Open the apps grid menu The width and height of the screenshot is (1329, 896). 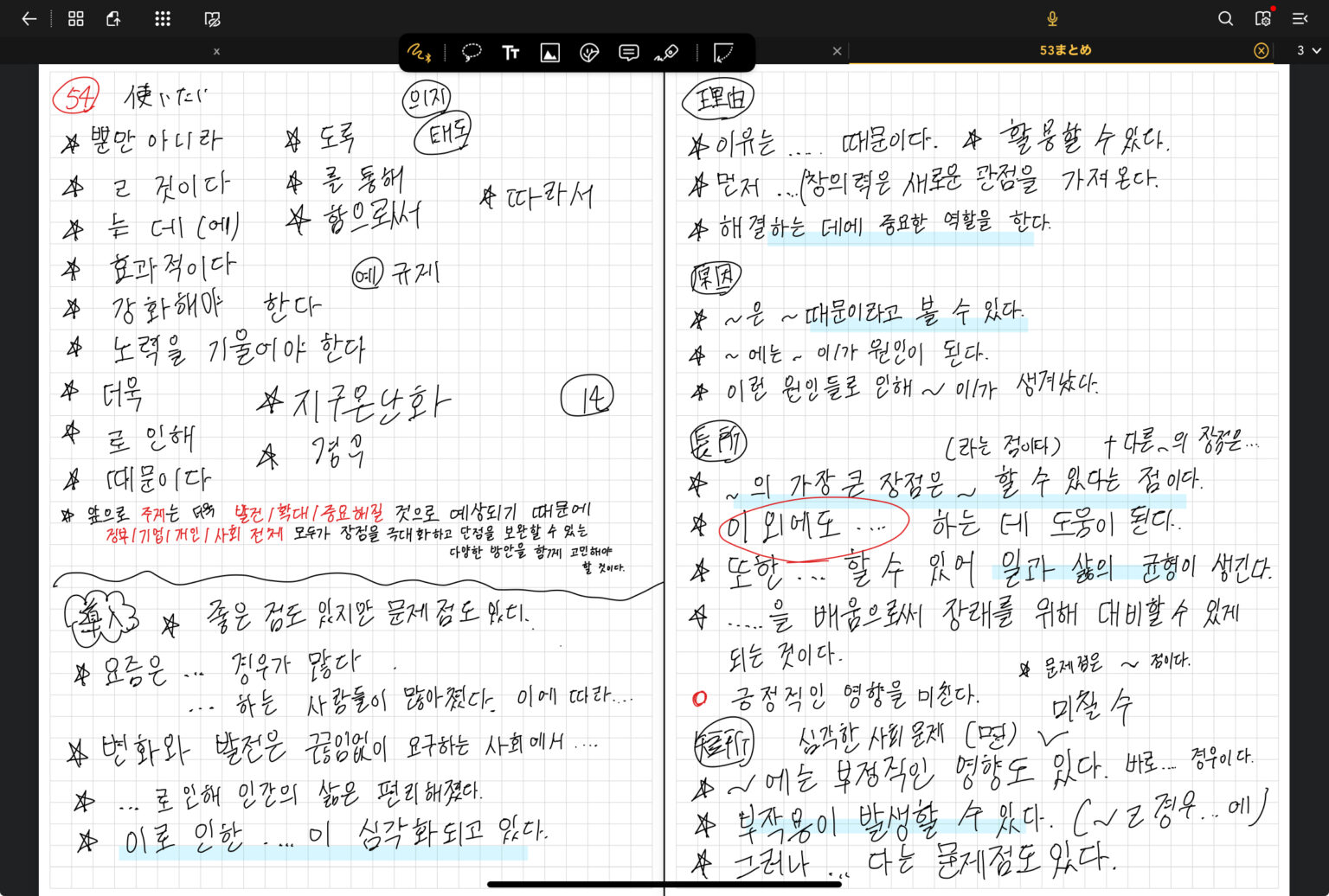[x=162, y=18]
